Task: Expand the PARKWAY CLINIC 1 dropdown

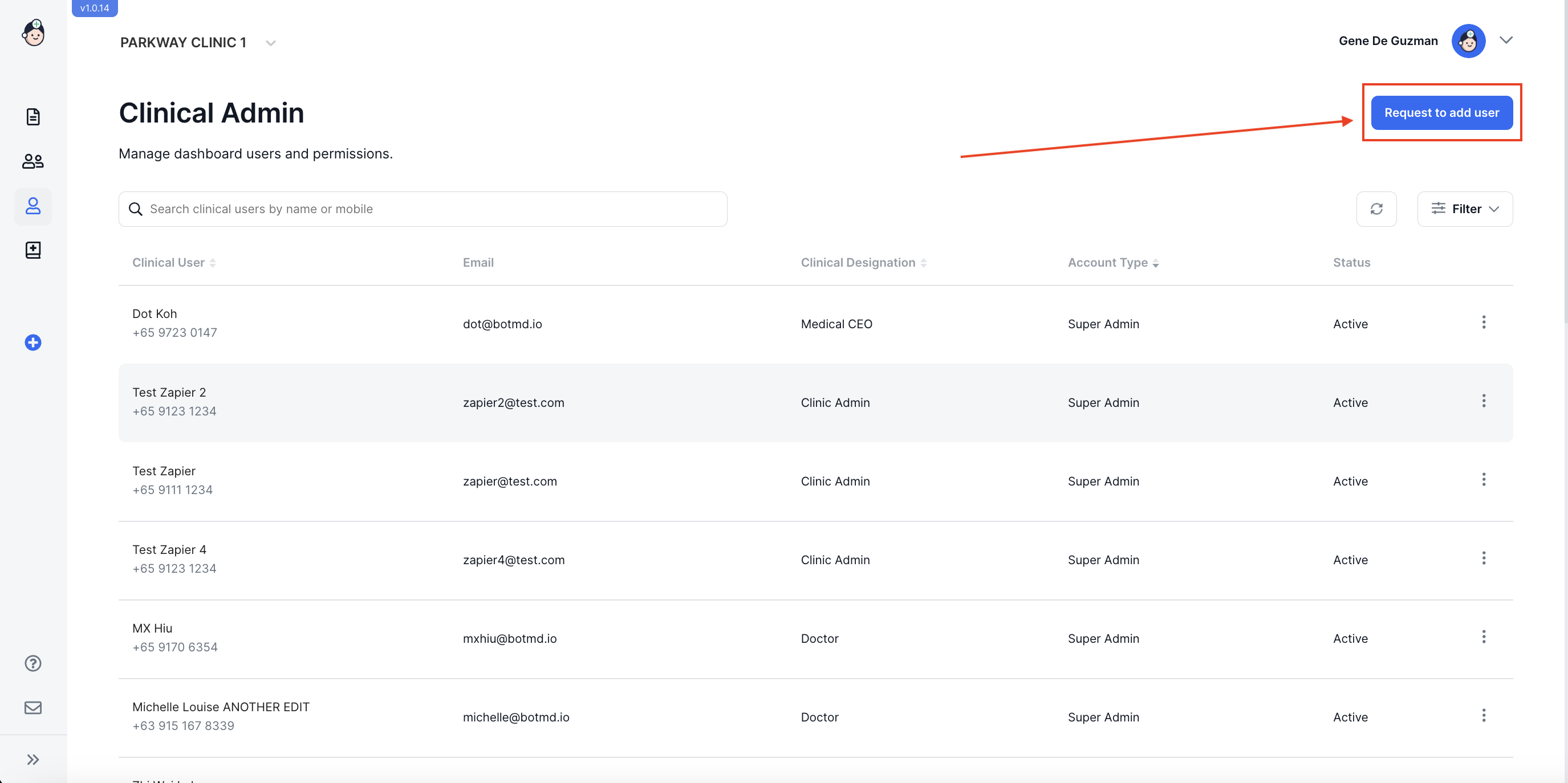Action: (x=270, y=43)
